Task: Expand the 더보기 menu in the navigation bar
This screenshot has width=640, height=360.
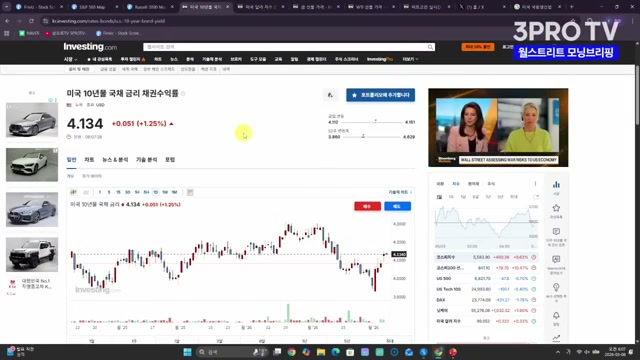Action: pyautogui.click(x=410, y=59)
